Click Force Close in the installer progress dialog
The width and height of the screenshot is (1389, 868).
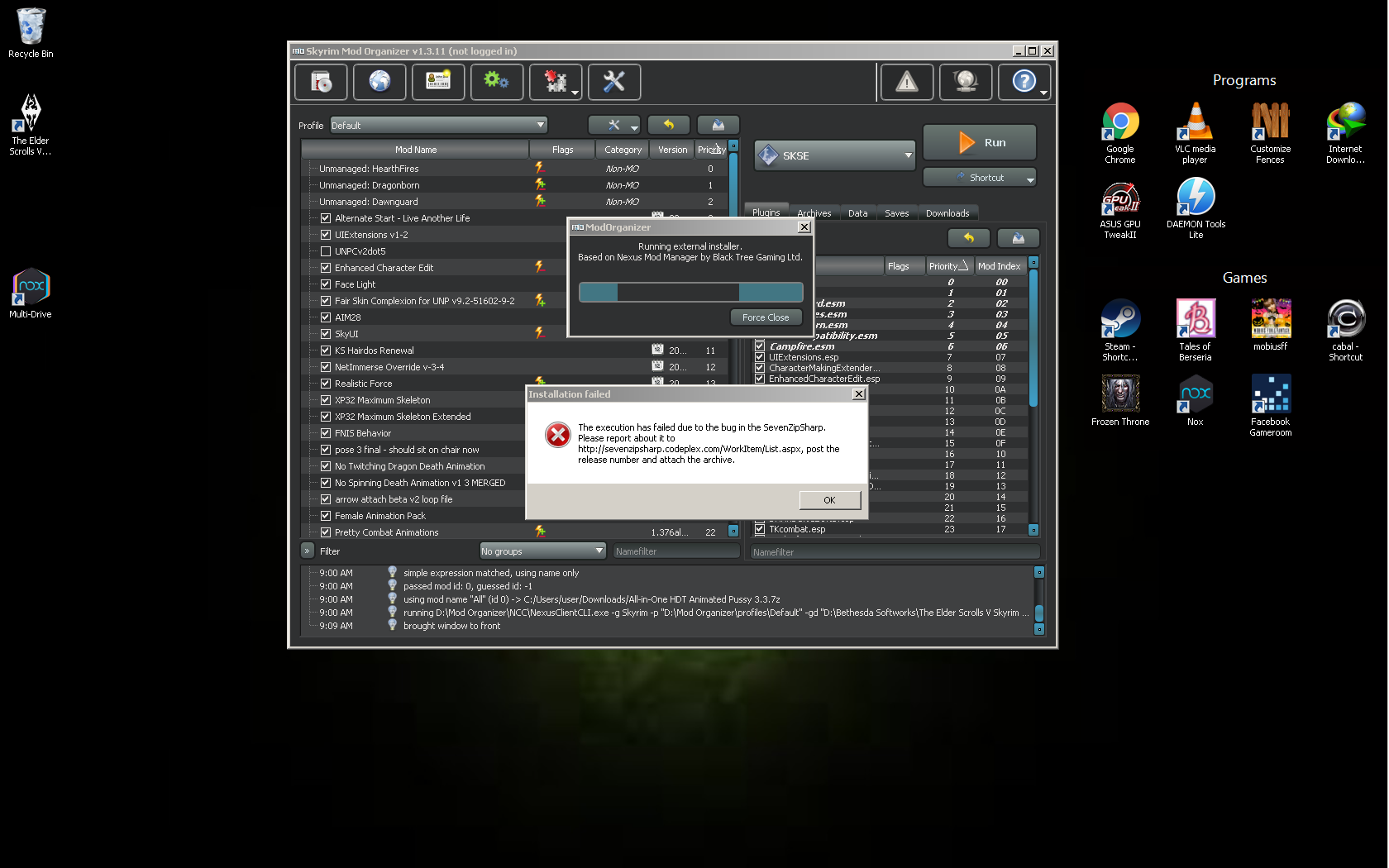tap(766, 317)
